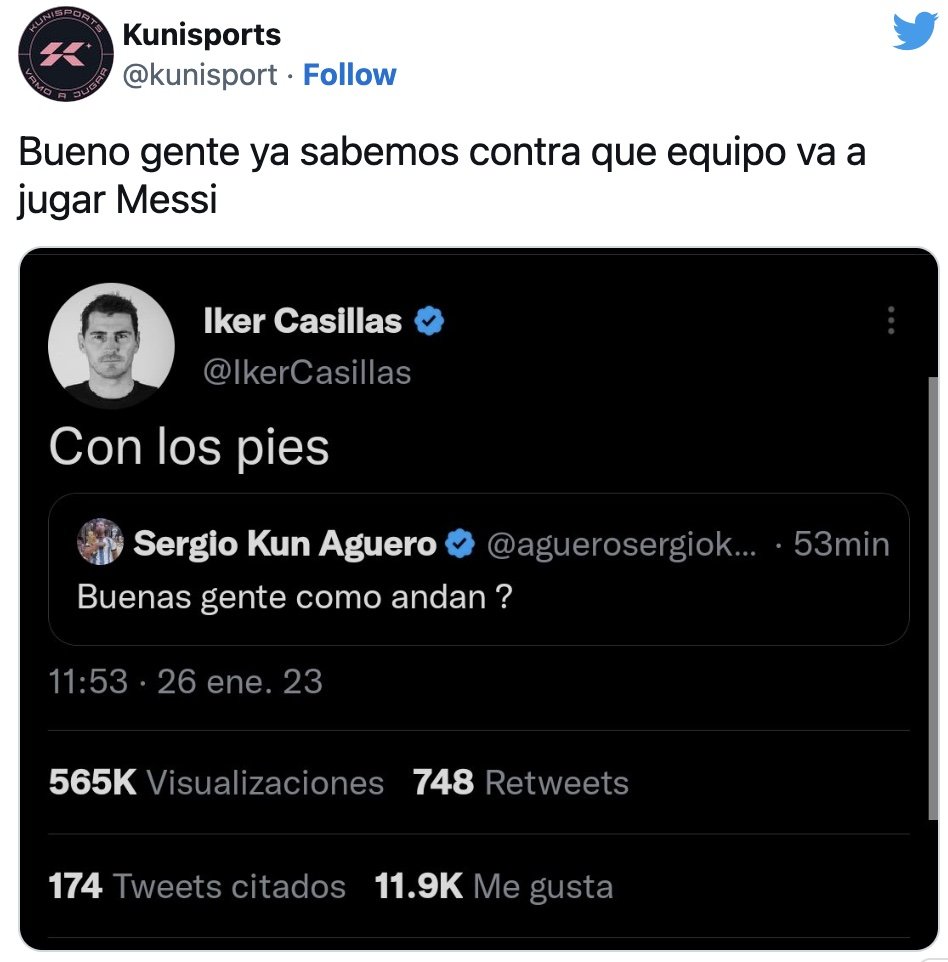This screenshot has width=948, height=962.
Task: Click the Twitter bird logo
Action: [915, 31]
